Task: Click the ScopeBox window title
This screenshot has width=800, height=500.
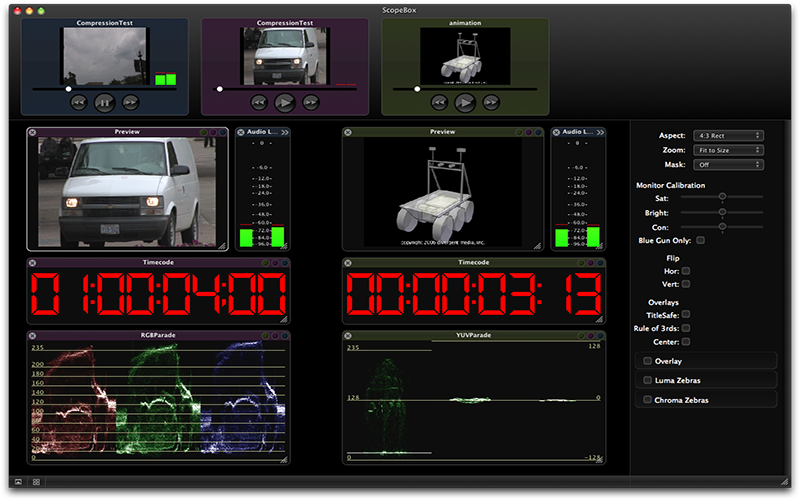Action: click(399, 10)
